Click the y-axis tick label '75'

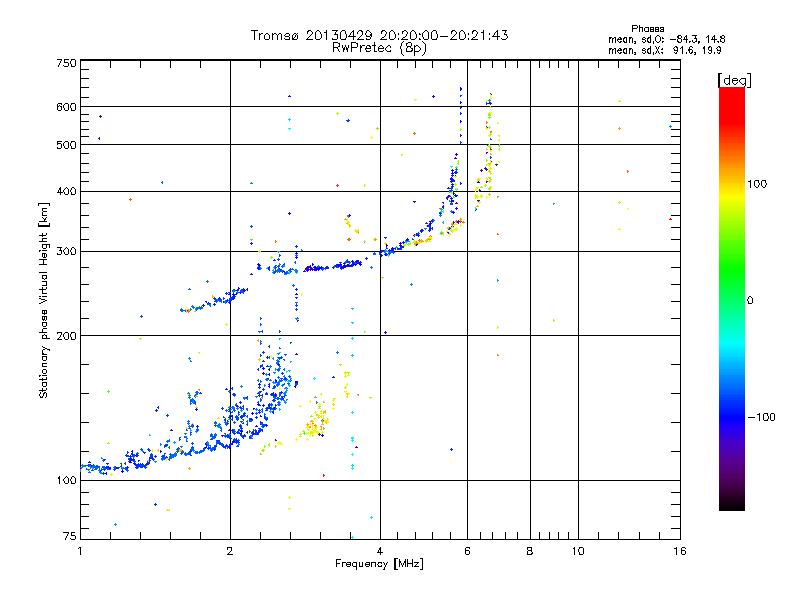click(70, 536)
